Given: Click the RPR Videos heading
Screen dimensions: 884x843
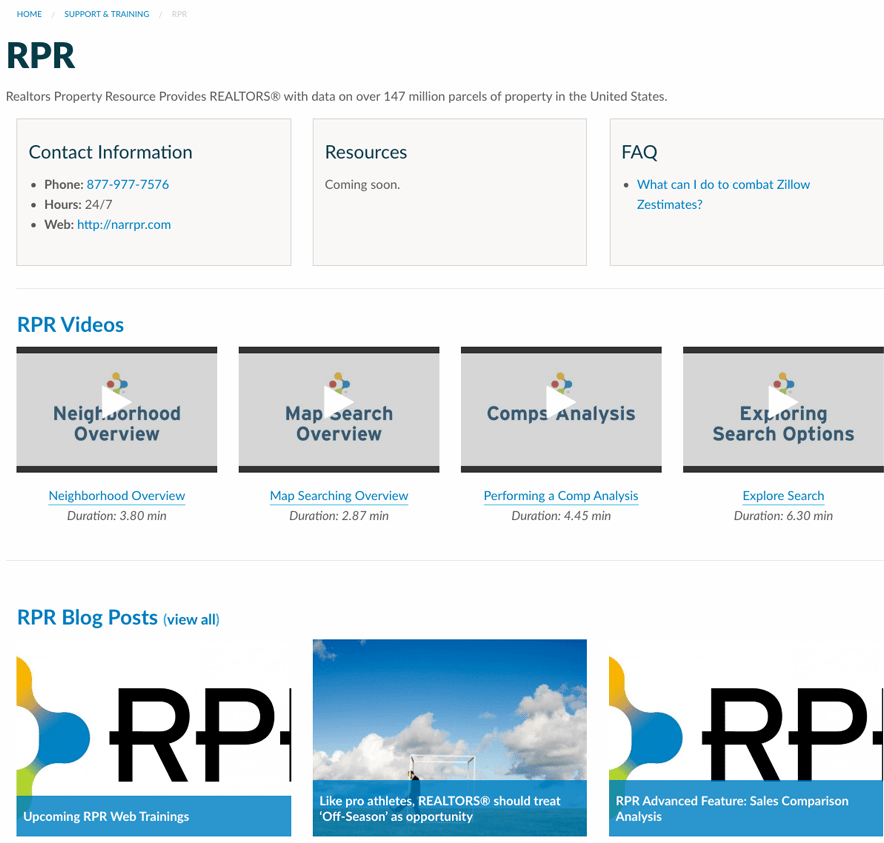Looking at the screenshot, I should pyautogui.click(x=70, y=325).
